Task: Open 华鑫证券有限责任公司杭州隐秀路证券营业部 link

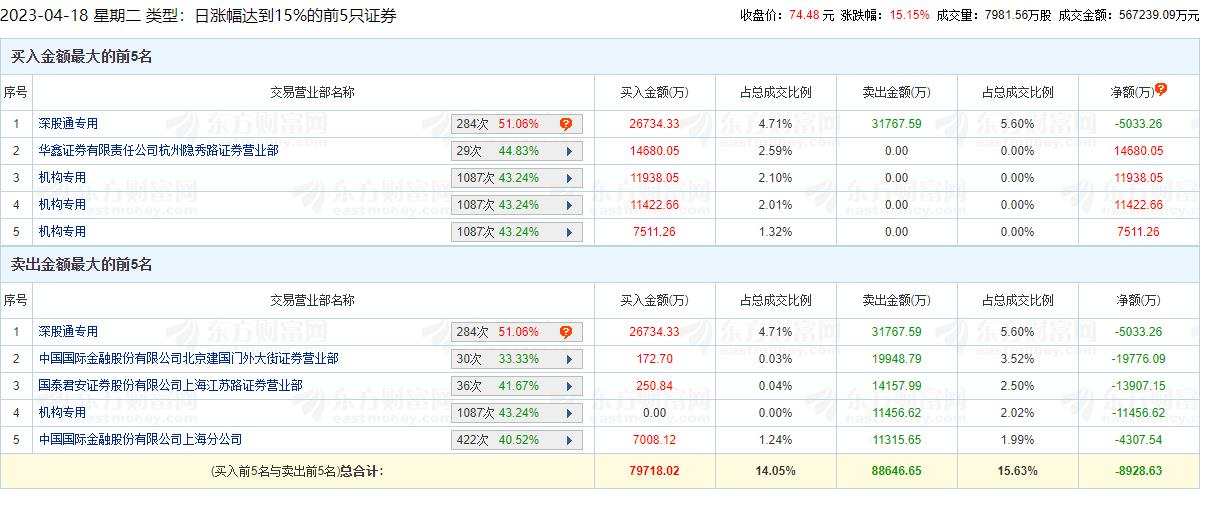Action: pos(158,151)
